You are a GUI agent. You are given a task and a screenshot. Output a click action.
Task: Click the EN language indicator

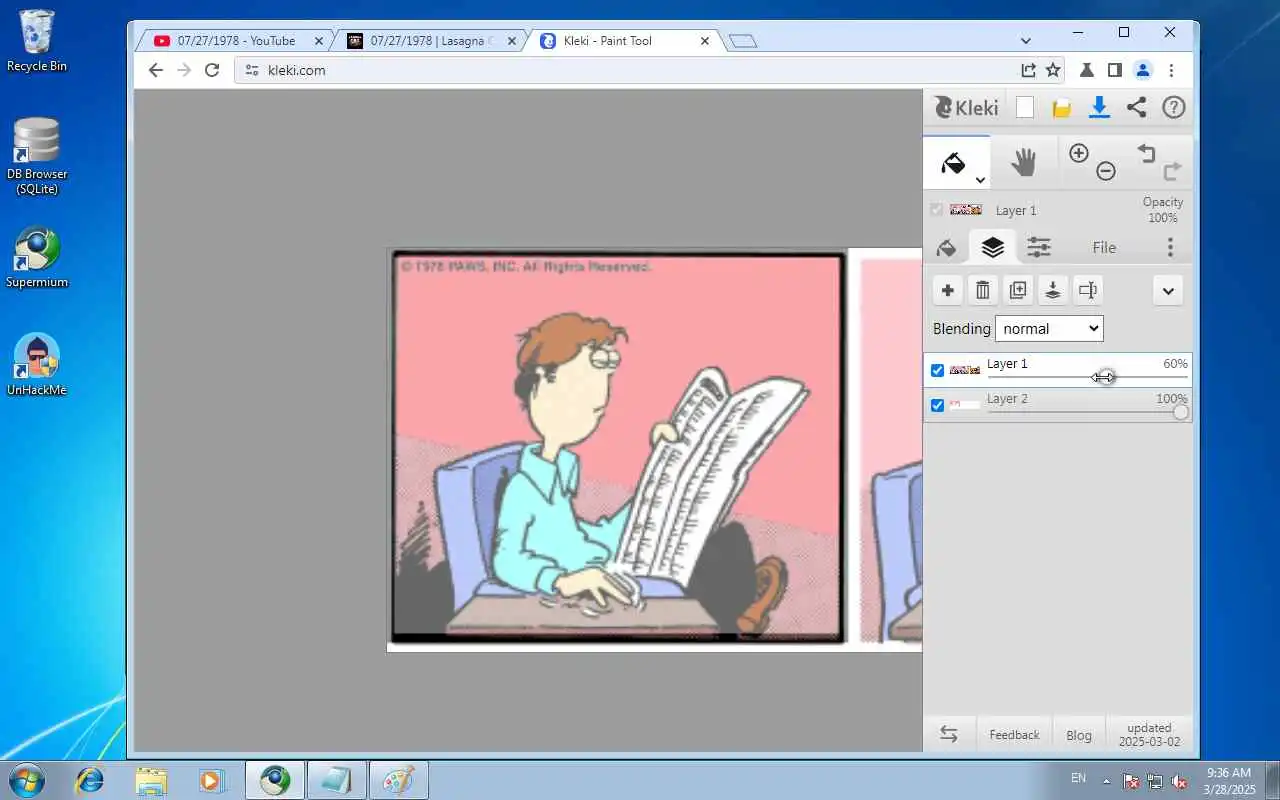pos(1078,778)
